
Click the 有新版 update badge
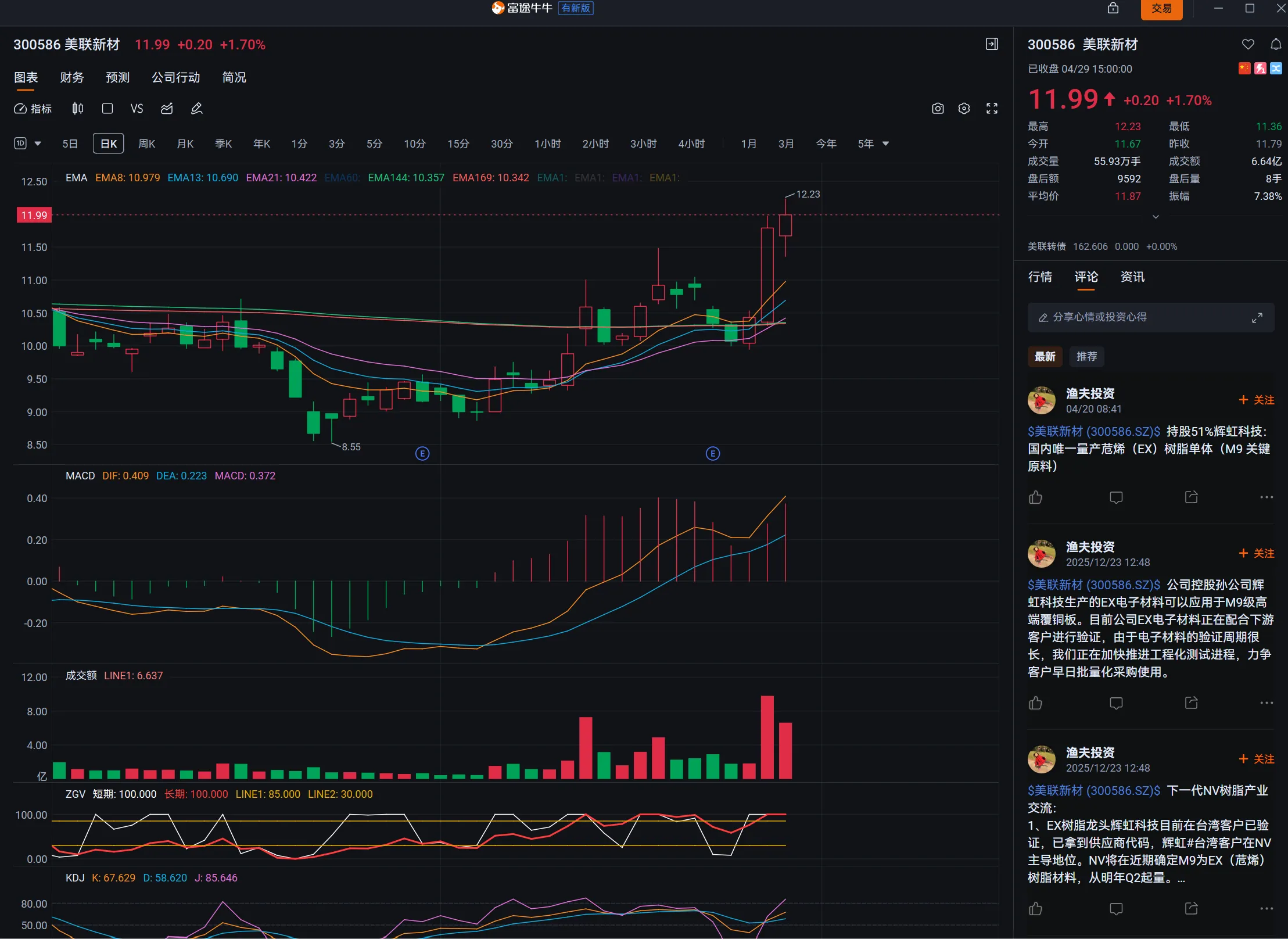[x=576, y=8]
